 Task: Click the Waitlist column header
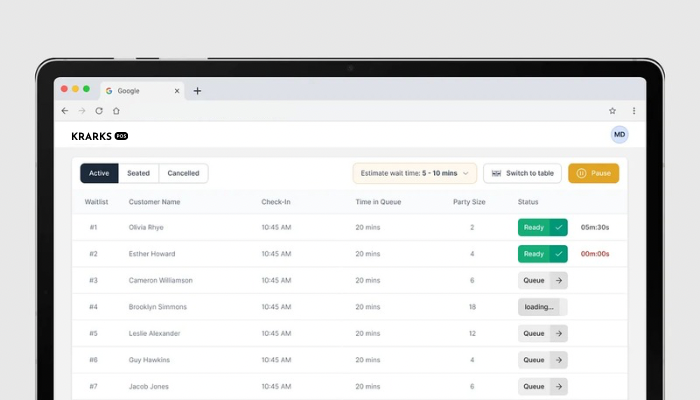point(96,202)
